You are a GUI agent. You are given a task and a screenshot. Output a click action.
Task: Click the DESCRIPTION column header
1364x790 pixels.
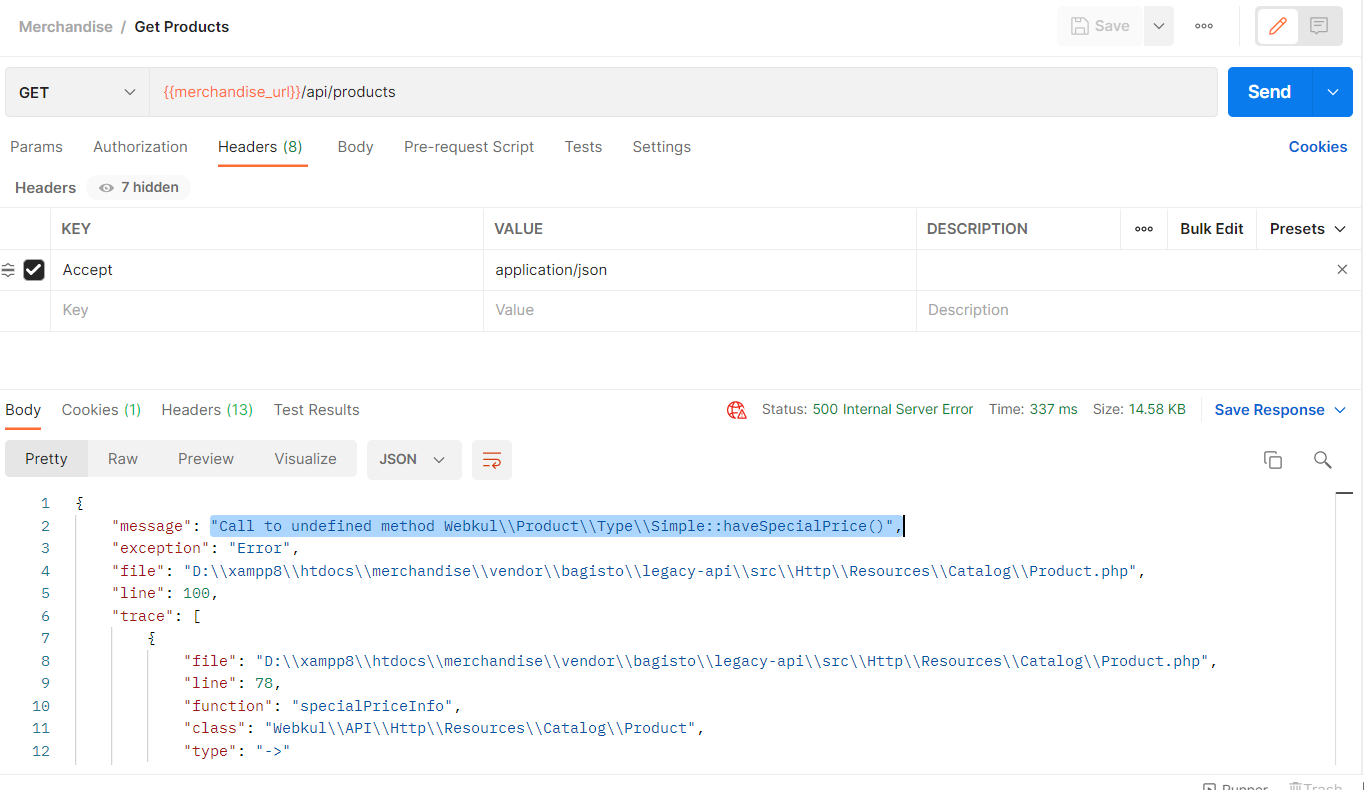pyautogui.click(x=977, y=229)
